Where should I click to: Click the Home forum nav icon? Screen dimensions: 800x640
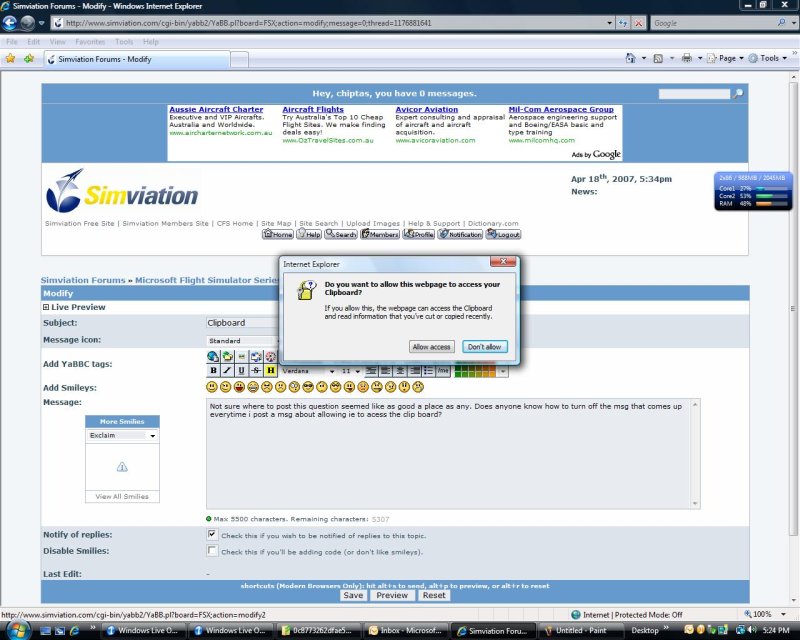277,234
